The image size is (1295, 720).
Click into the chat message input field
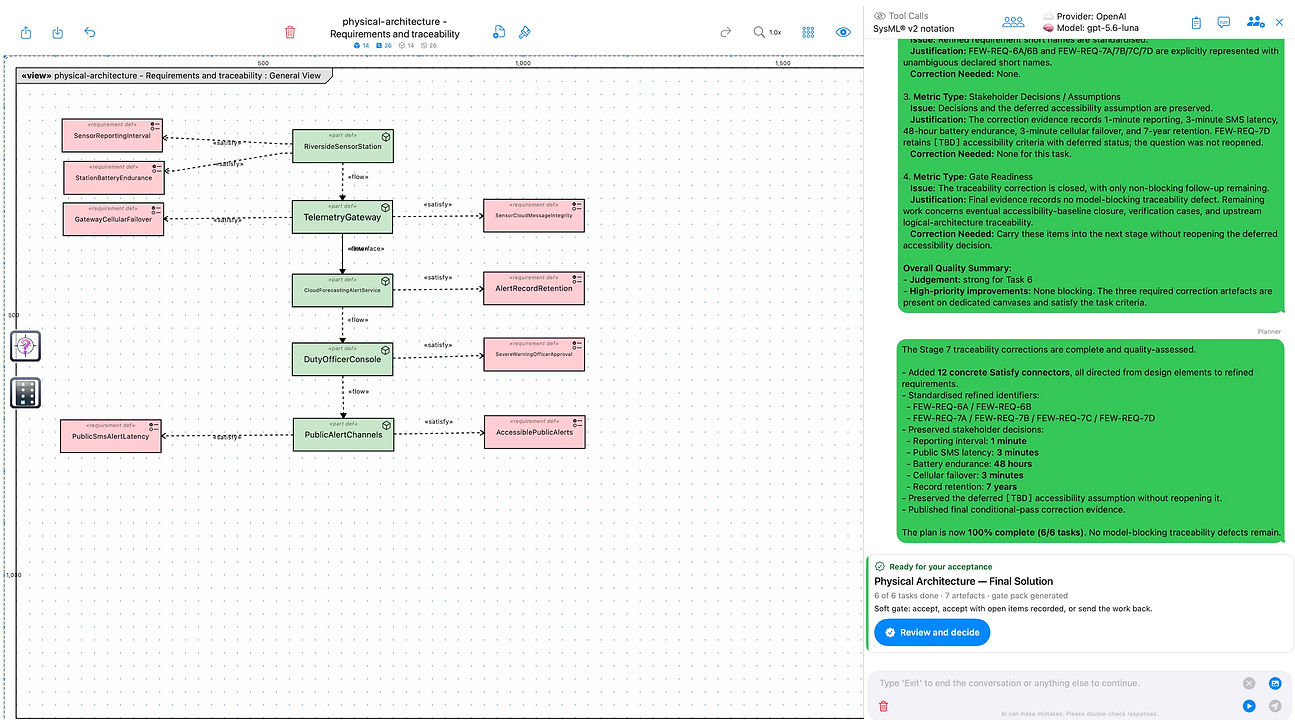pos(1055,683)
